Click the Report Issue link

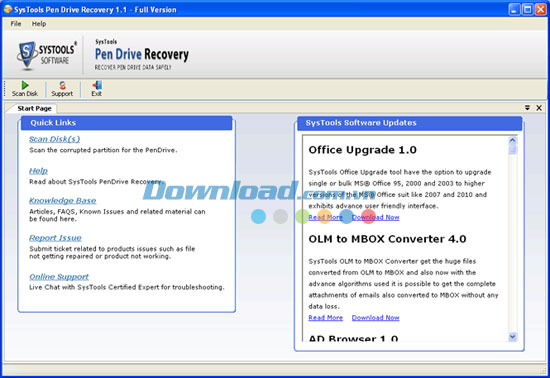[55, 238]
